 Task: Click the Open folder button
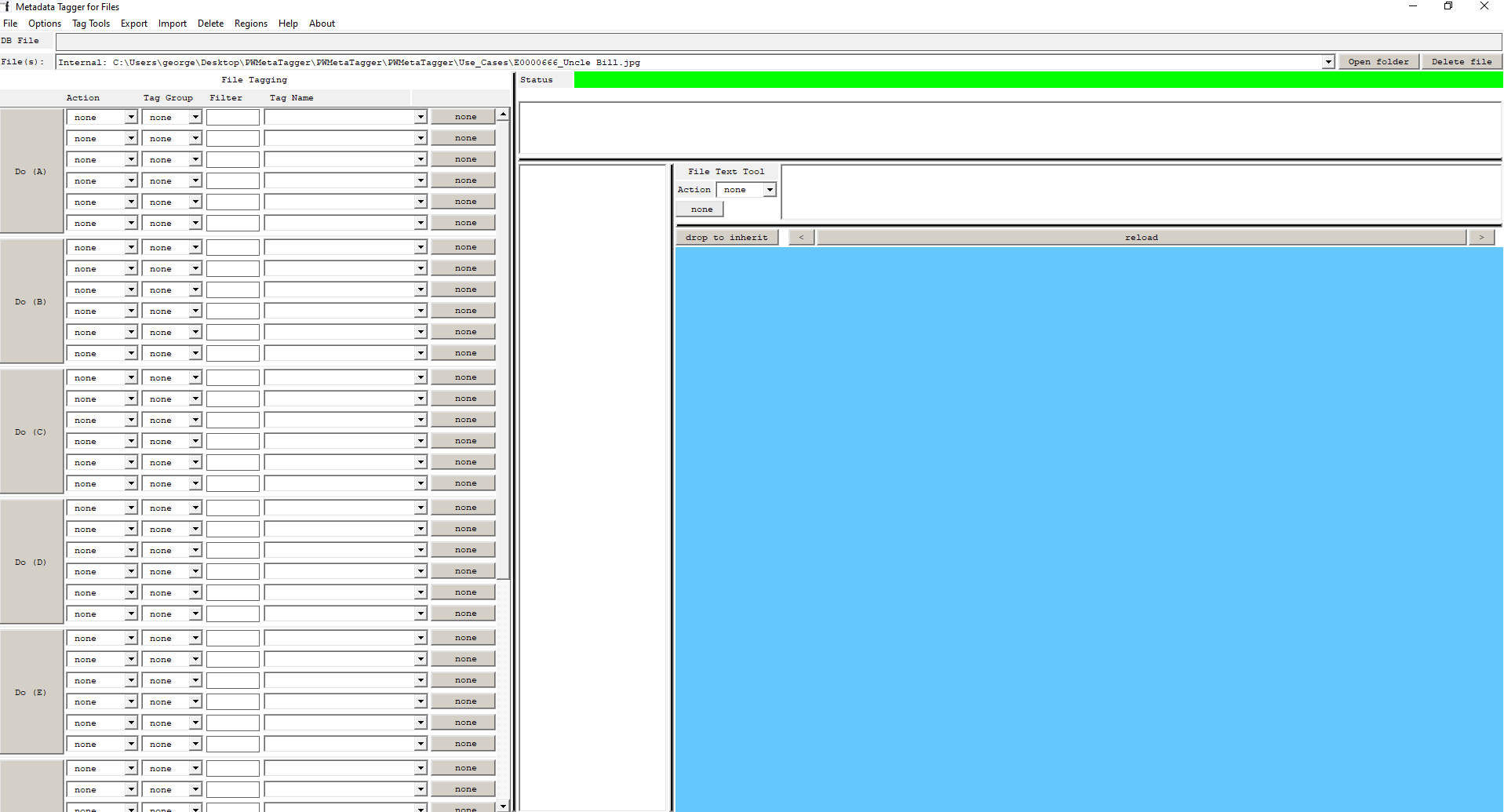click(1378, 62)
